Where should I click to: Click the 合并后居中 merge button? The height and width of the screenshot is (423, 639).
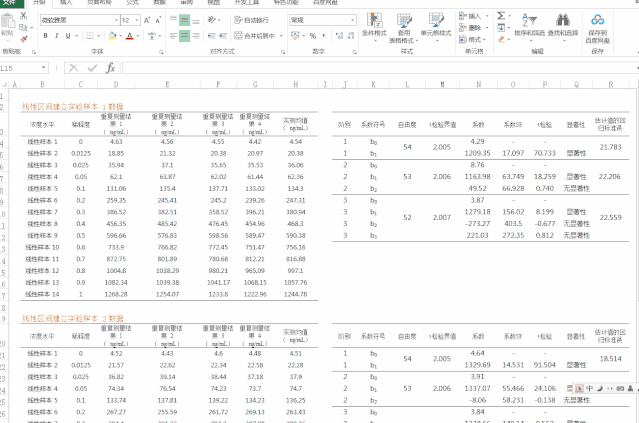(255, 36)
